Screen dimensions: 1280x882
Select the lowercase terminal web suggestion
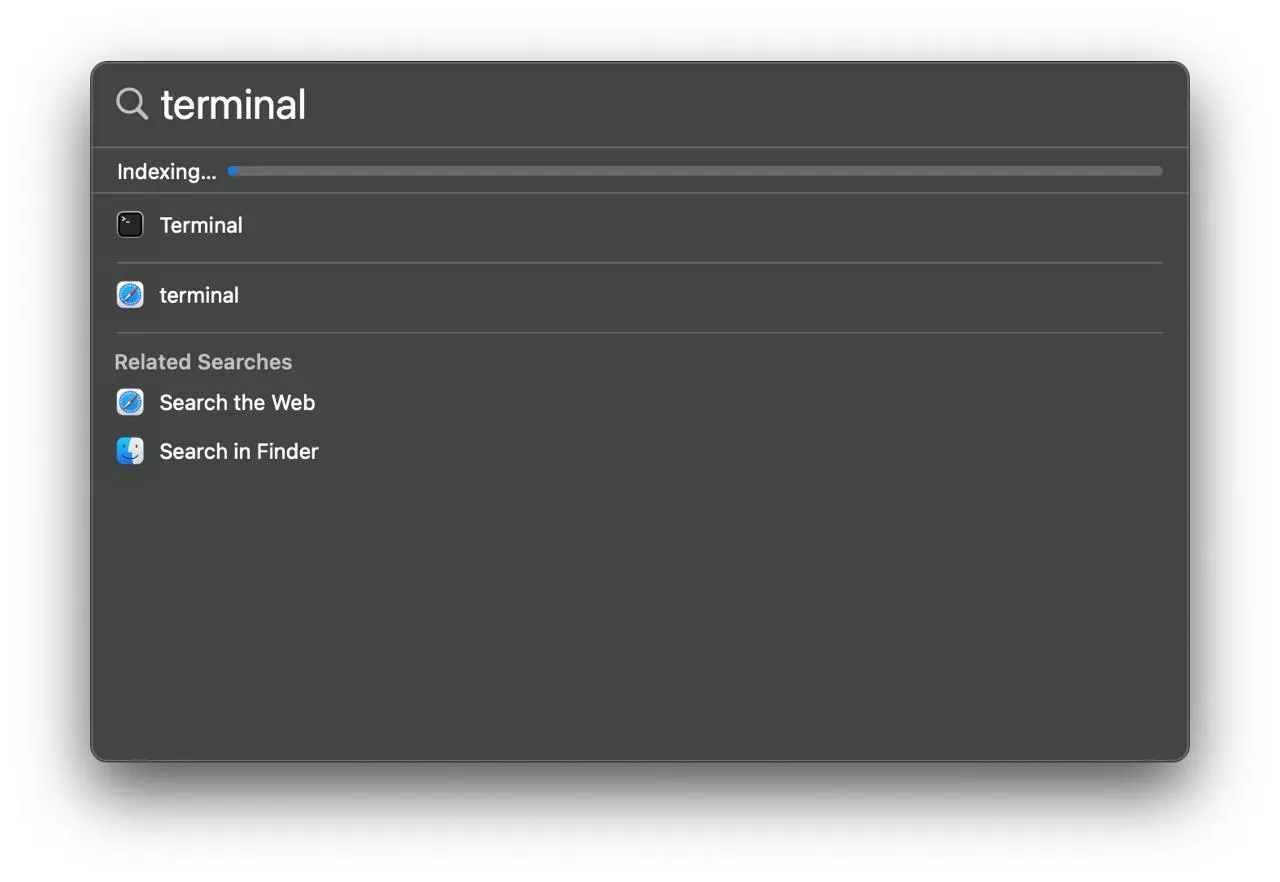199,296
